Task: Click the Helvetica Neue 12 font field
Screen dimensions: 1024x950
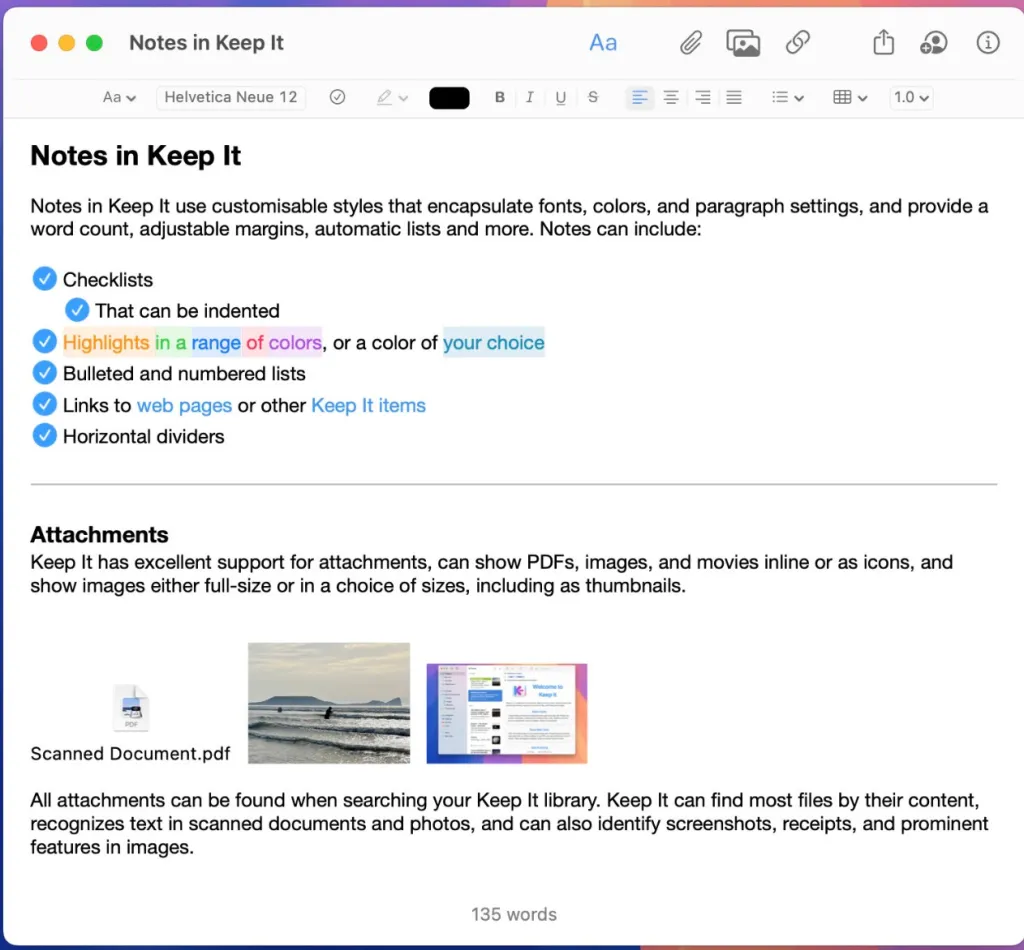Action: tap(231, 97)
